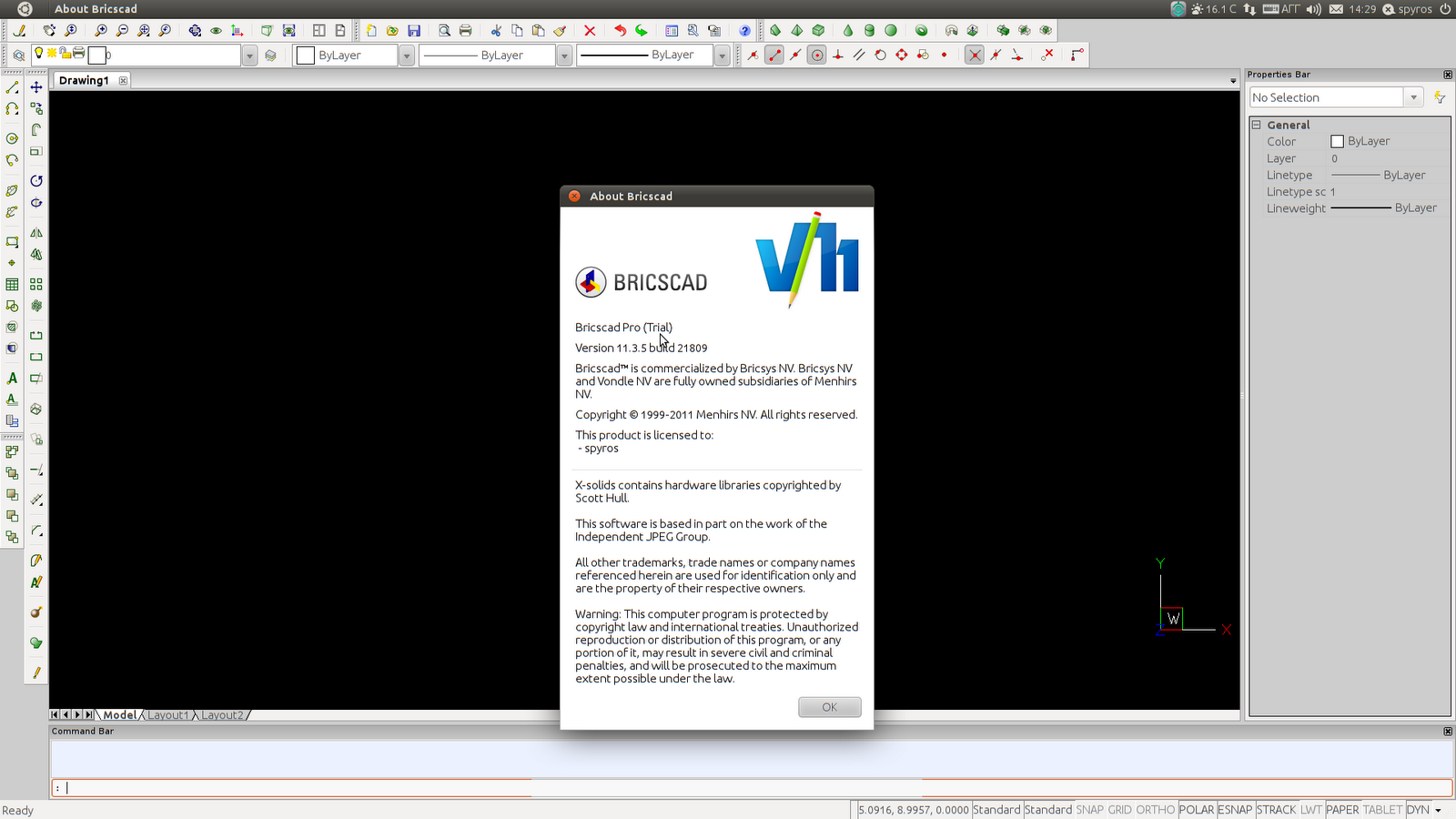
Task: Toggle GRID in the status bar
Action: 1120,809
